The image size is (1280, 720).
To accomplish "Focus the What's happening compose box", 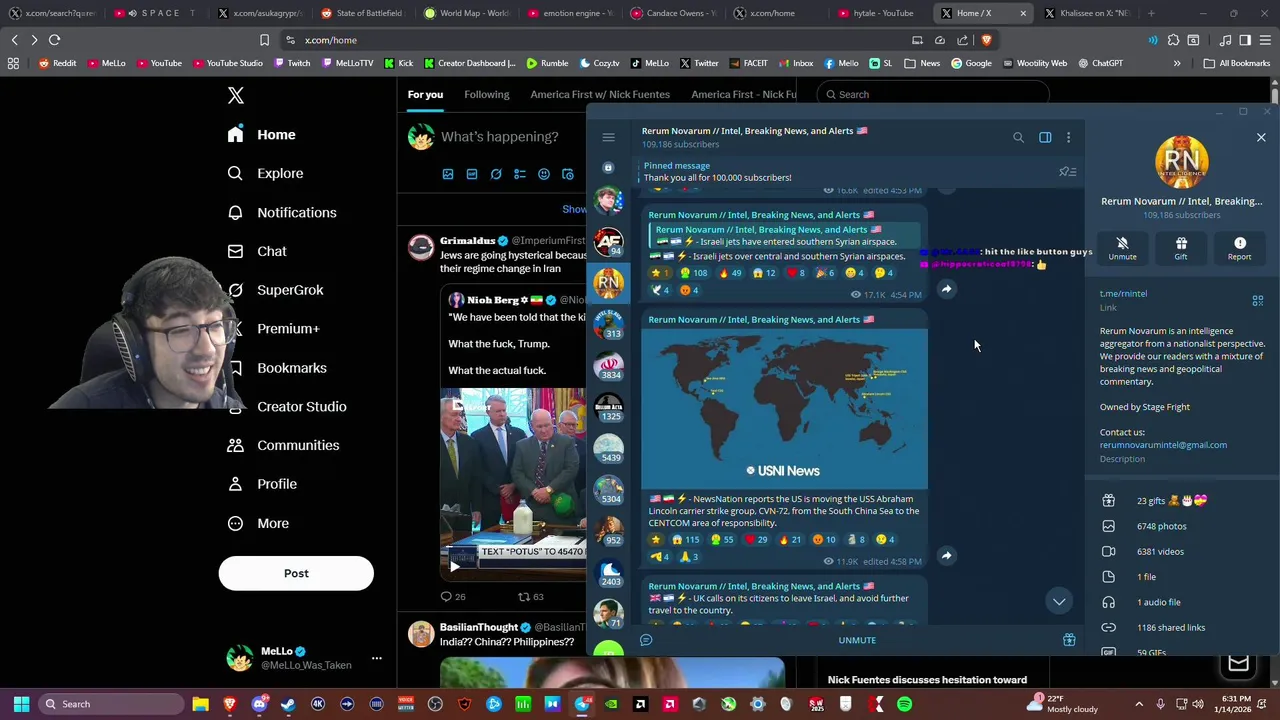I will [500, 137].
